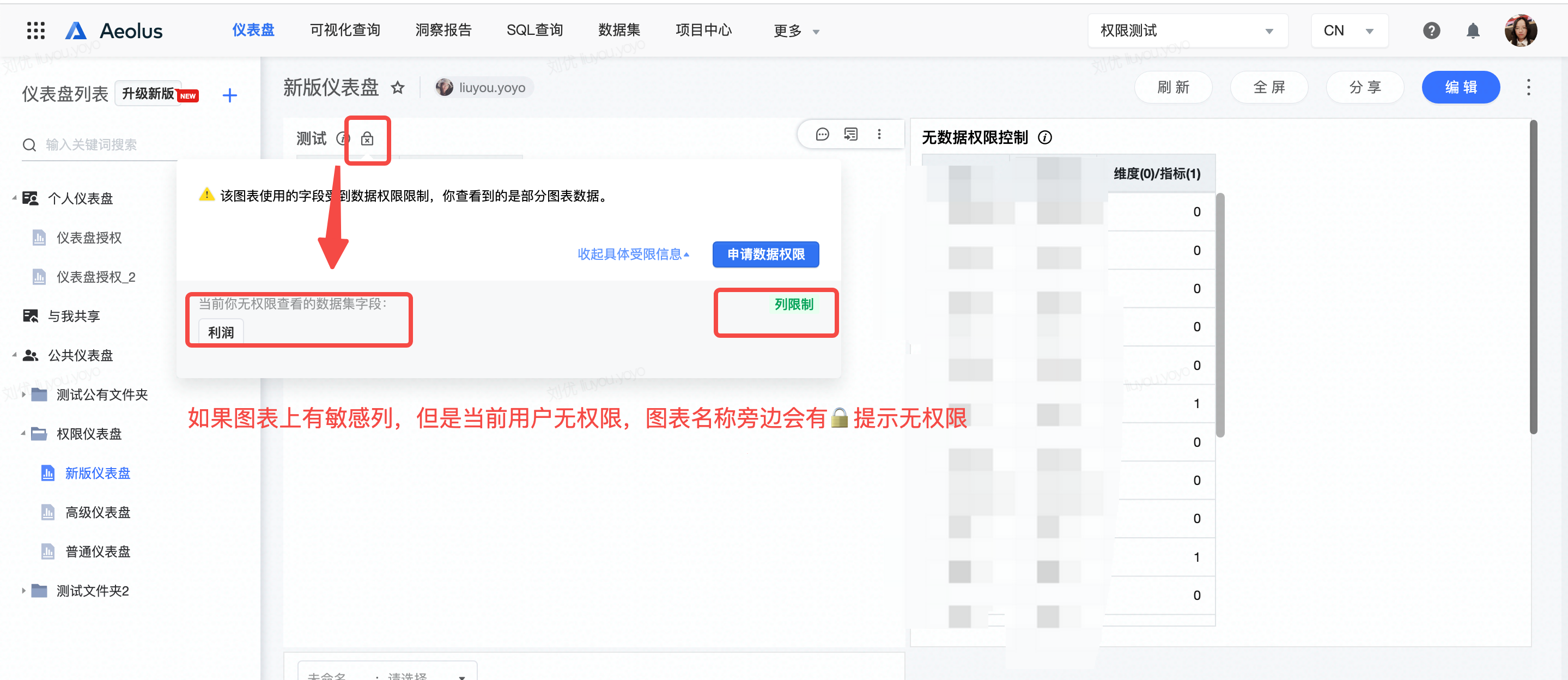Switch to the SQL查询 tab
1568x680 pixels.
[534, 30]
